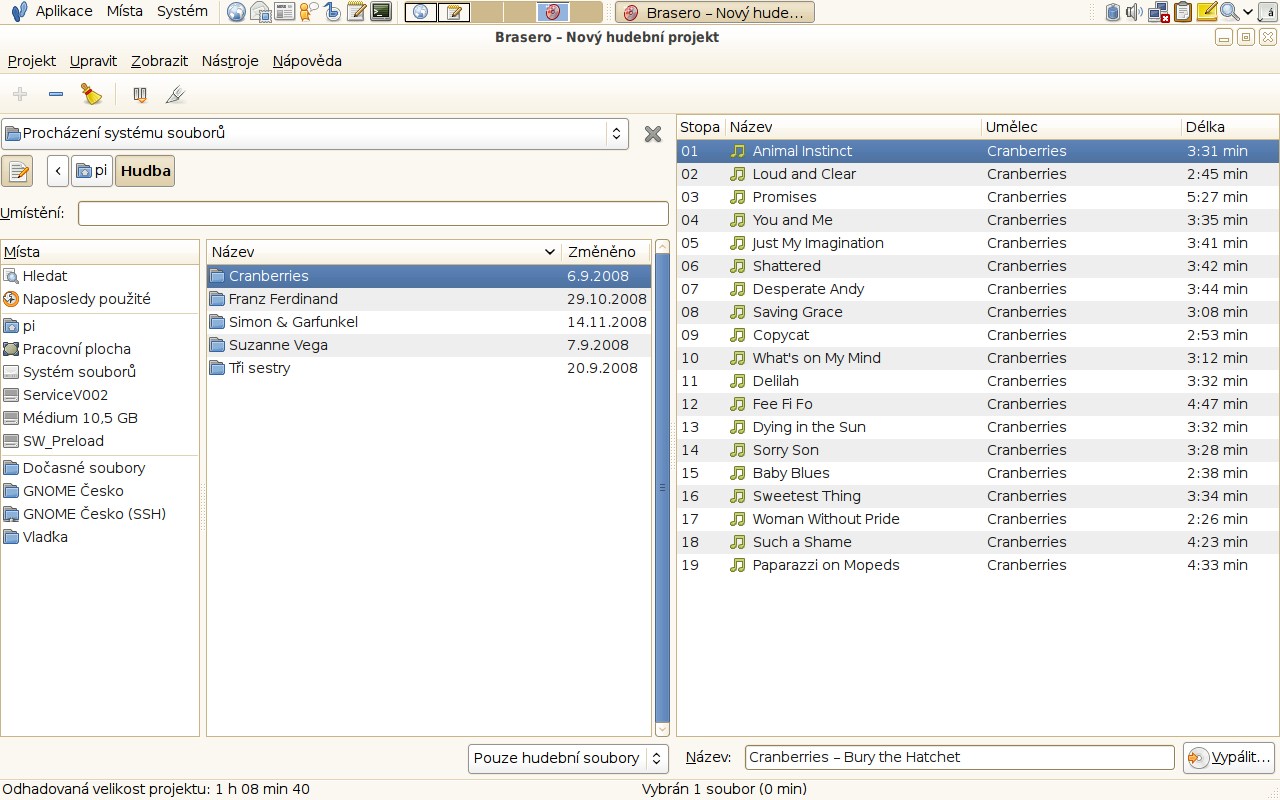Toggle the type-a-filename pencil button
The image size is (1280, 800).
point(17,171)
